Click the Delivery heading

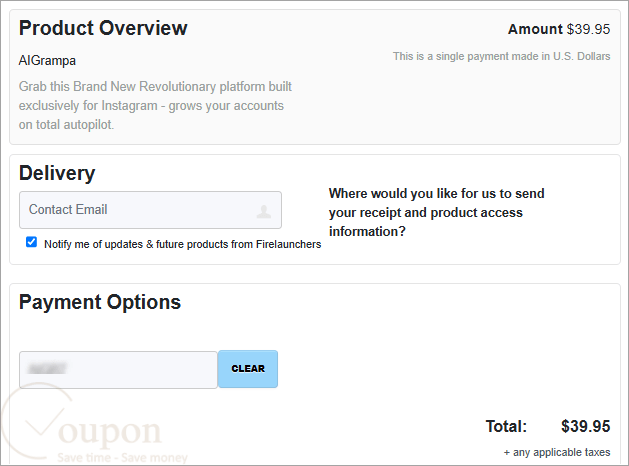pos(57,173)
